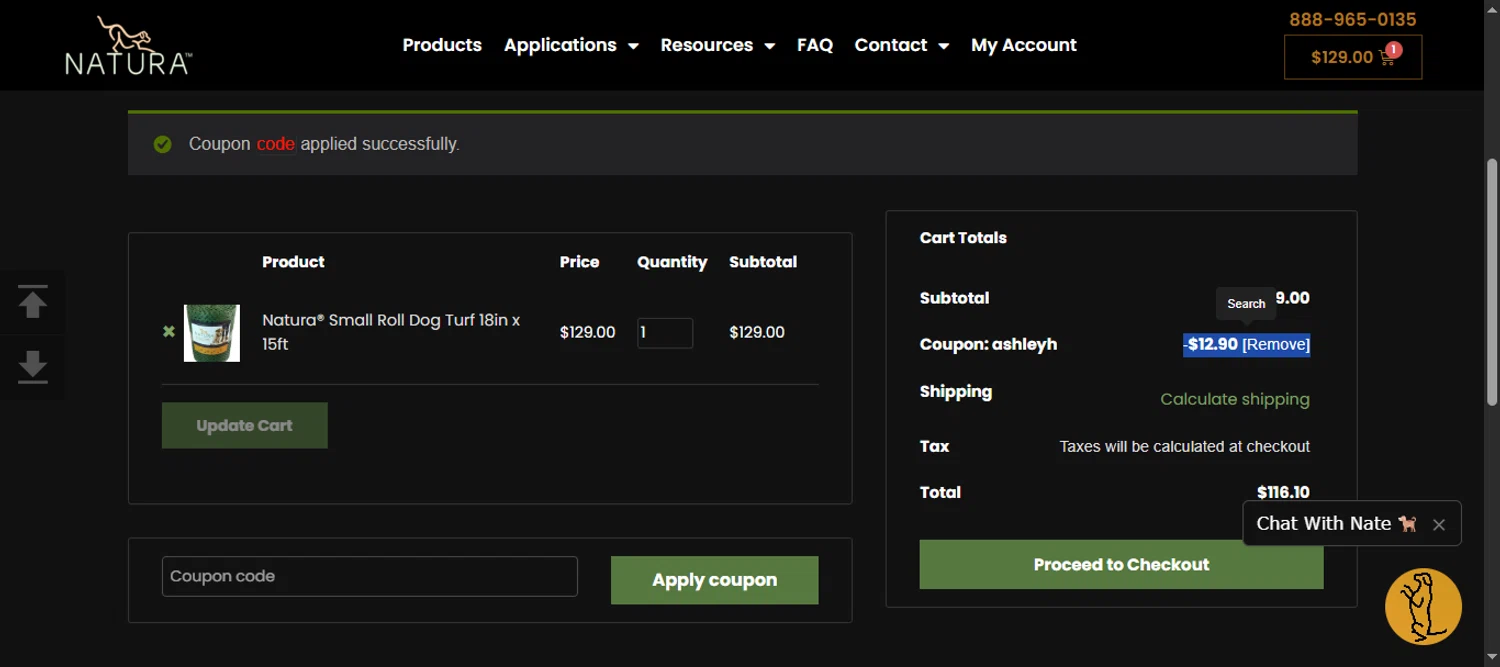This screenshot has height=667, width=1500.
Task: Click the Natura logo
Action: (x=128, y=45)
